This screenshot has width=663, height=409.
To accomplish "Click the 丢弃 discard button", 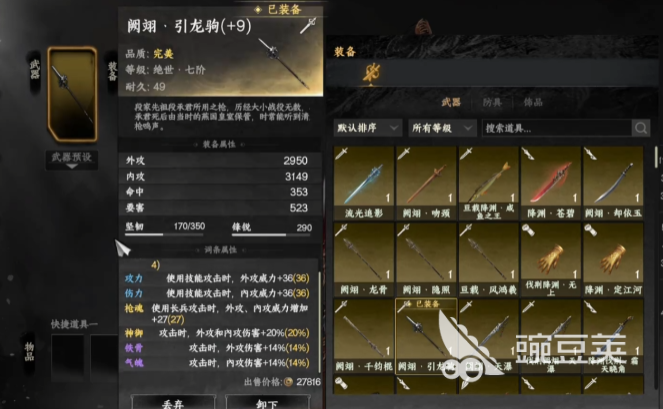I will point(173,402).
